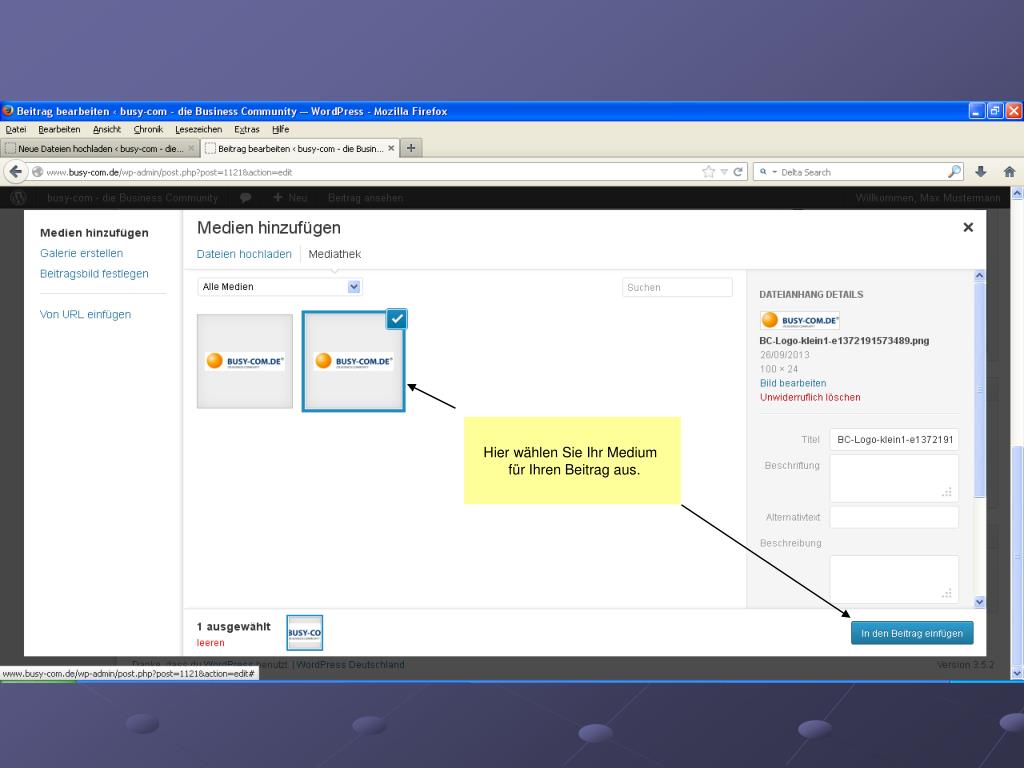
Task: Open the Bearbeiten menu
Action: point(59,129)
